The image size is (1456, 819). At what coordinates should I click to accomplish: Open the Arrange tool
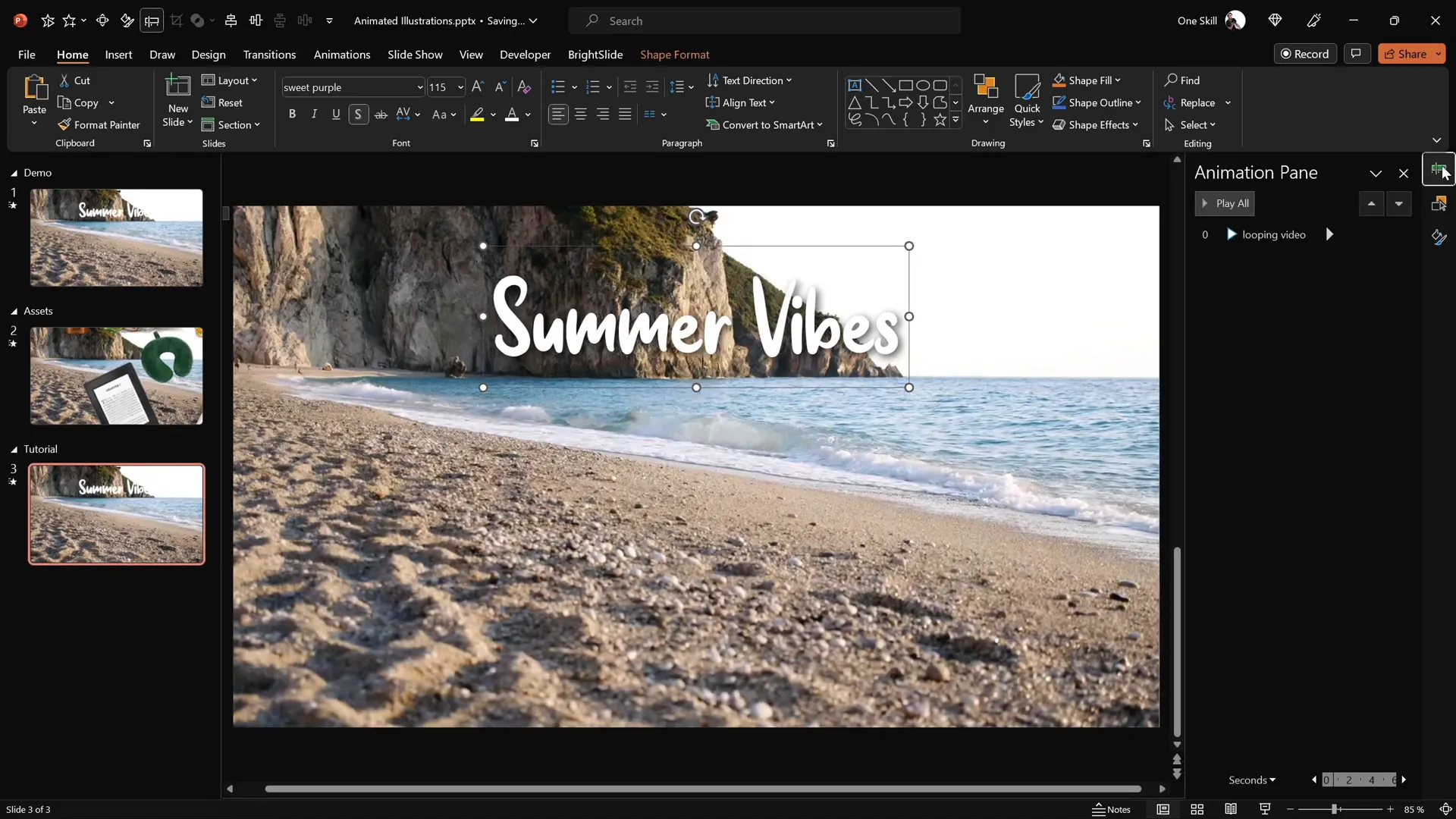[985, 100]
